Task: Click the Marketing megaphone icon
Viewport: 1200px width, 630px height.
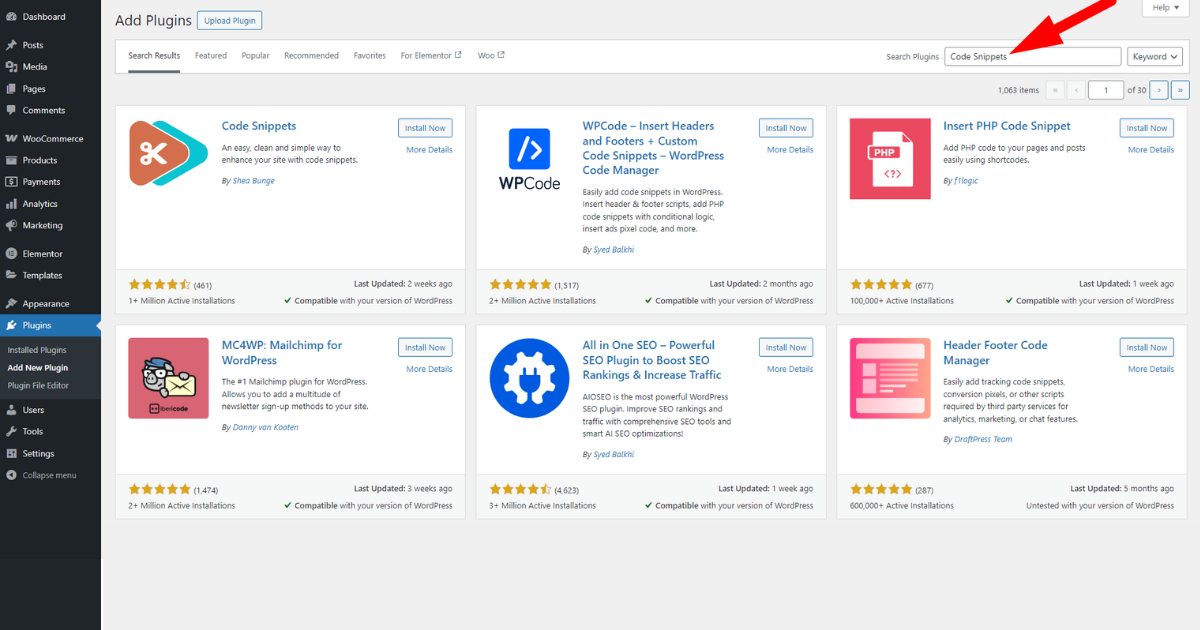Action: [x=11, y=226]
